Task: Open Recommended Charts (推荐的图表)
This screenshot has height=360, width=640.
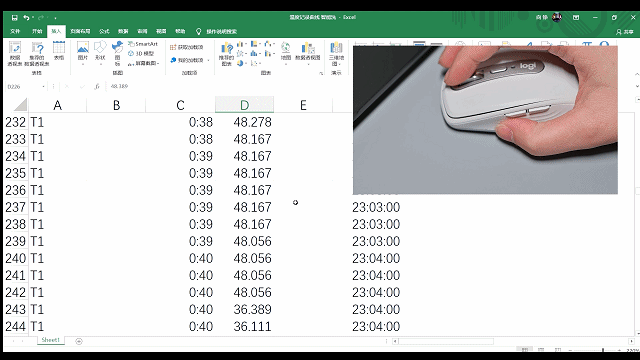Action: click(x=226, y=53)
